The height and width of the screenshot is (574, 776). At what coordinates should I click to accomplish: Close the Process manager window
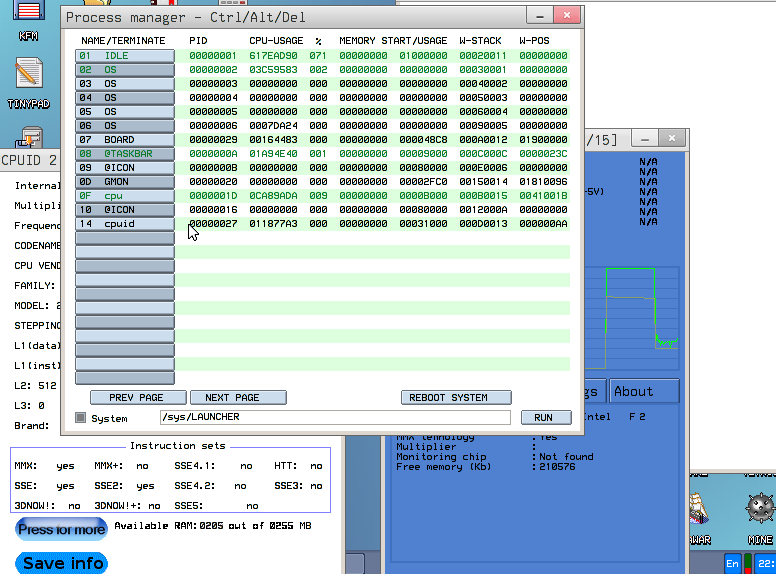coord(567,17)
